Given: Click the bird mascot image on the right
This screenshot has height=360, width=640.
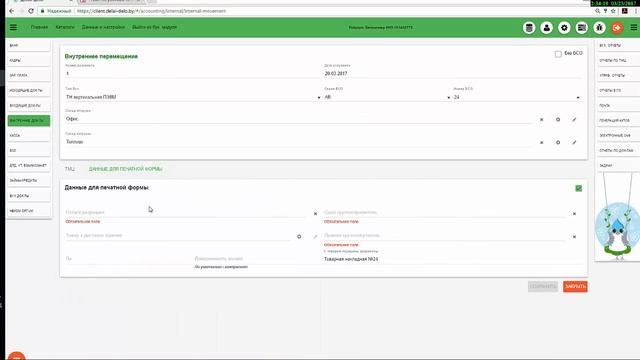Looking at the screenshot, I should tap(617, 231).
